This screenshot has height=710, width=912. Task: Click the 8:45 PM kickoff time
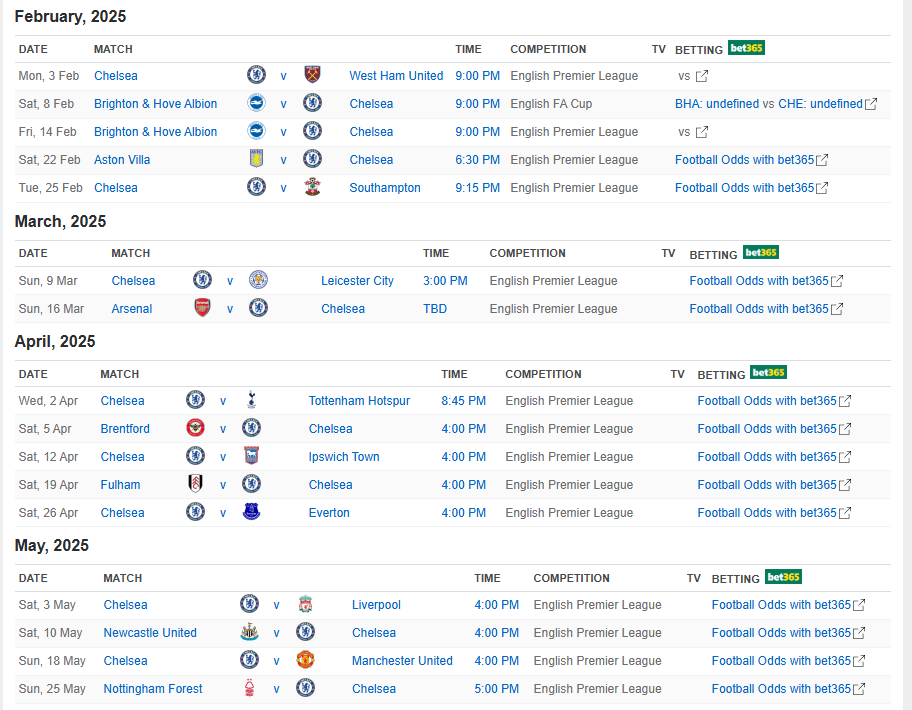point(464,401)
